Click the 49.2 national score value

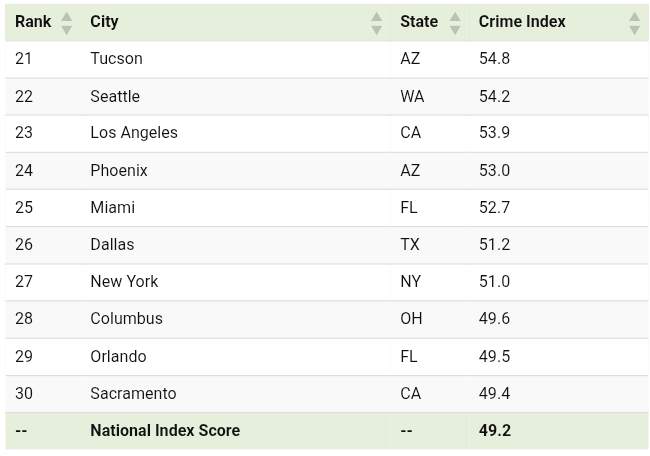tap(495, 431)
